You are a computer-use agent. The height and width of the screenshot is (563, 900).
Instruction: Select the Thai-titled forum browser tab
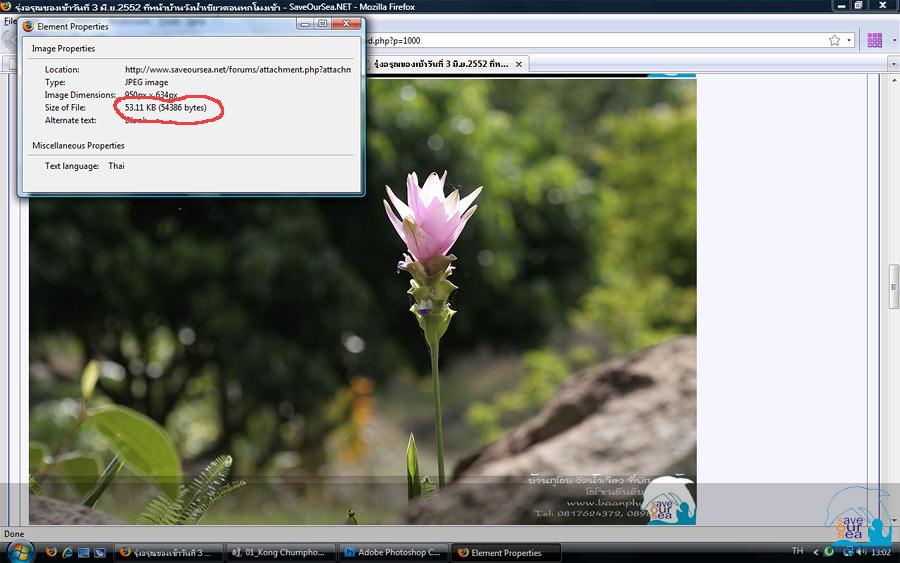point(442,64)
